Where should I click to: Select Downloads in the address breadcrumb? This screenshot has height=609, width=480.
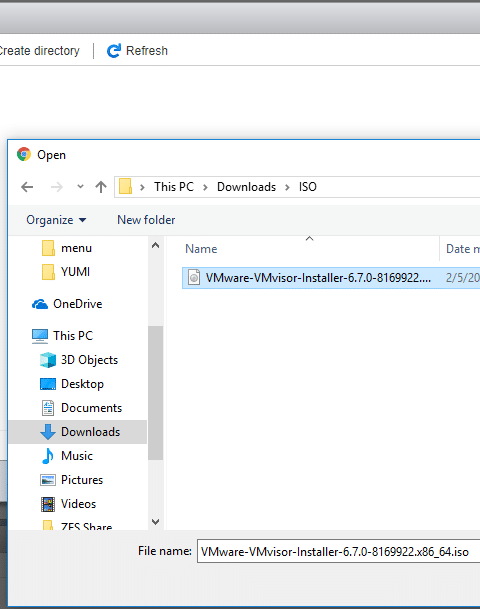[246, 187]
